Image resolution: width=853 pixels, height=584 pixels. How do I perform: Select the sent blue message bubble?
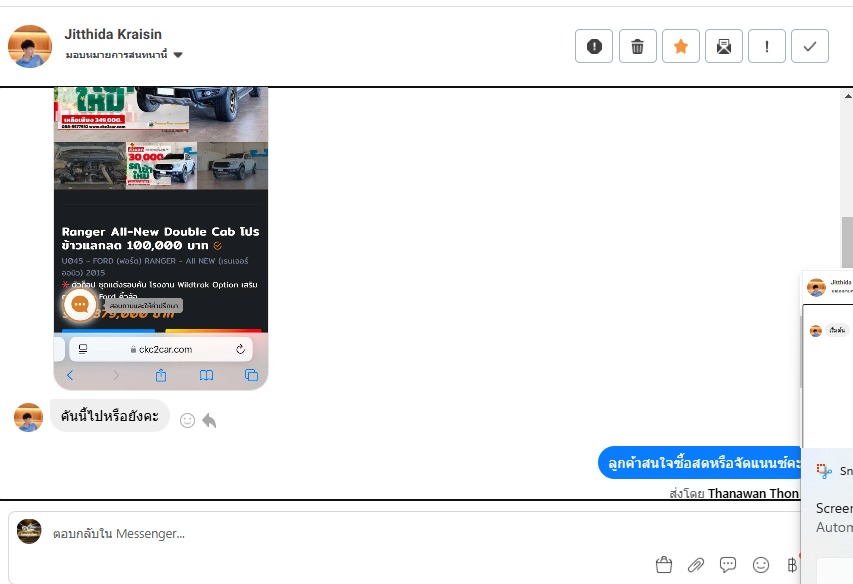coord(699,463)
